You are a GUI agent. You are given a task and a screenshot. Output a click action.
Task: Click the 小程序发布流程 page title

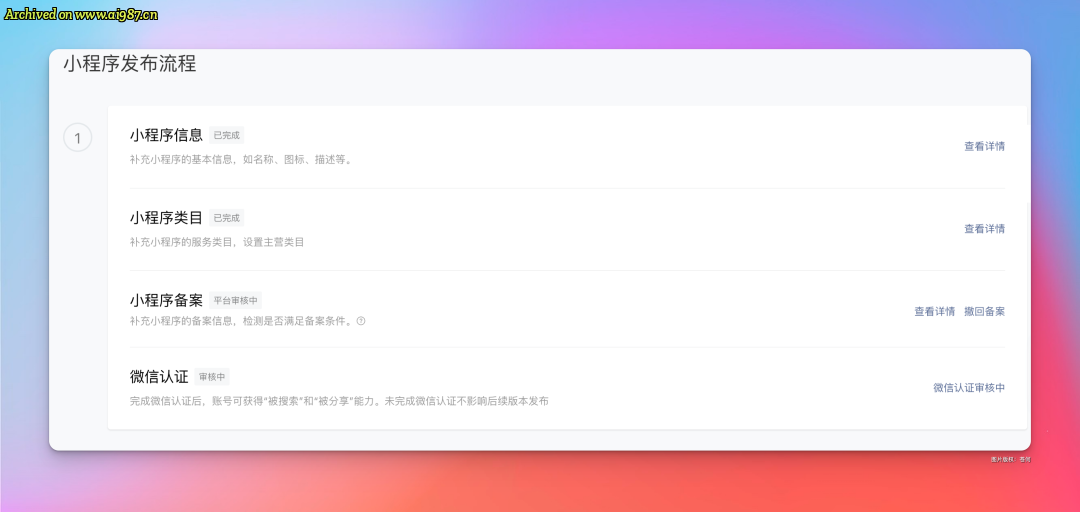(130, 64)
